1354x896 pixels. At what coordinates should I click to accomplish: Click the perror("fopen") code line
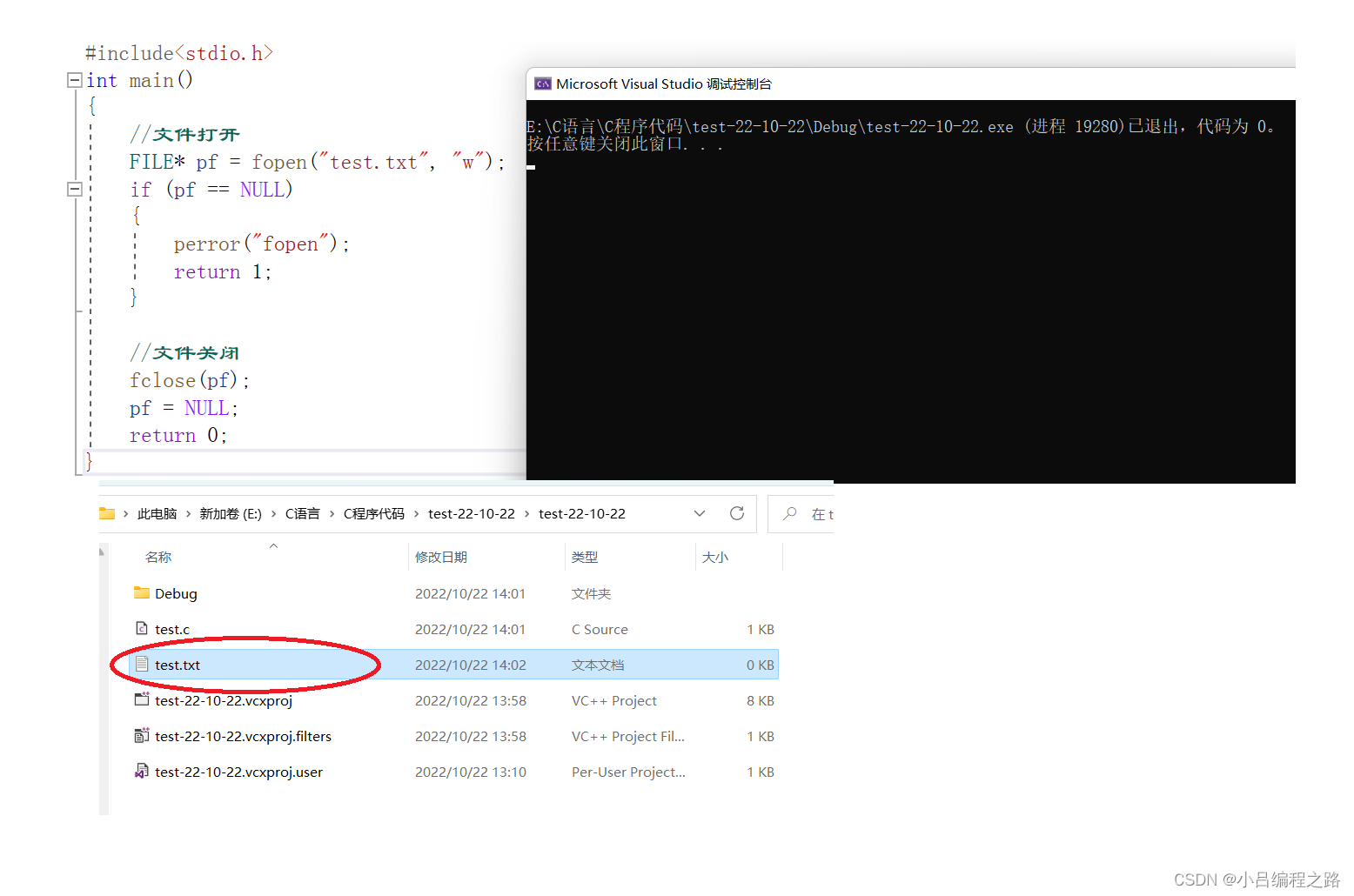click(x=261, y=244)
